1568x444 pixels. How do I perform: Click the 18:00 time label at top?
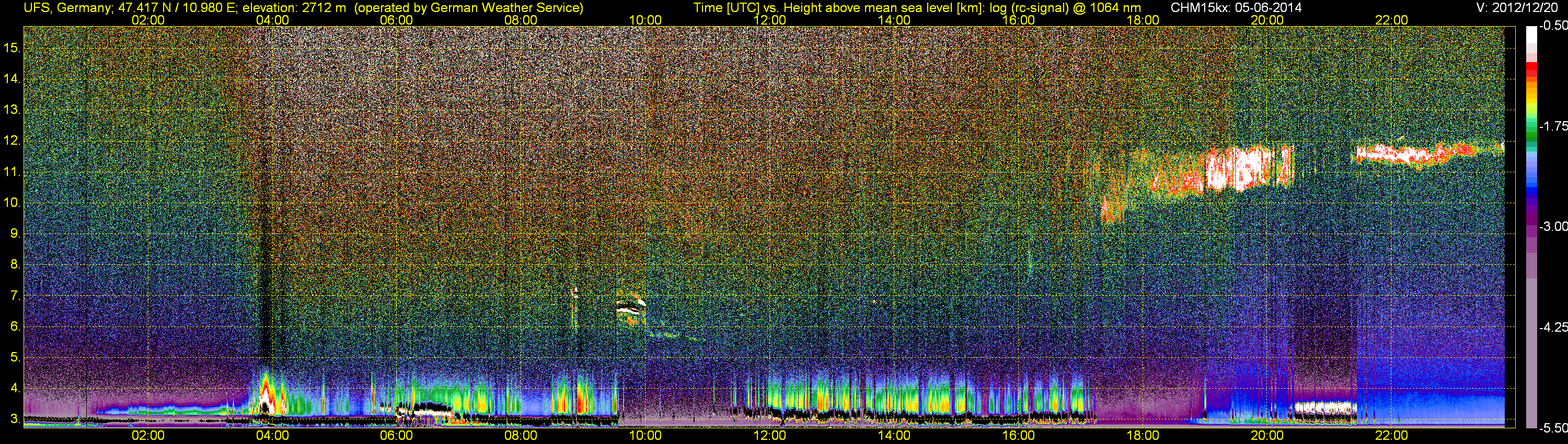[x=1143, y=20]
